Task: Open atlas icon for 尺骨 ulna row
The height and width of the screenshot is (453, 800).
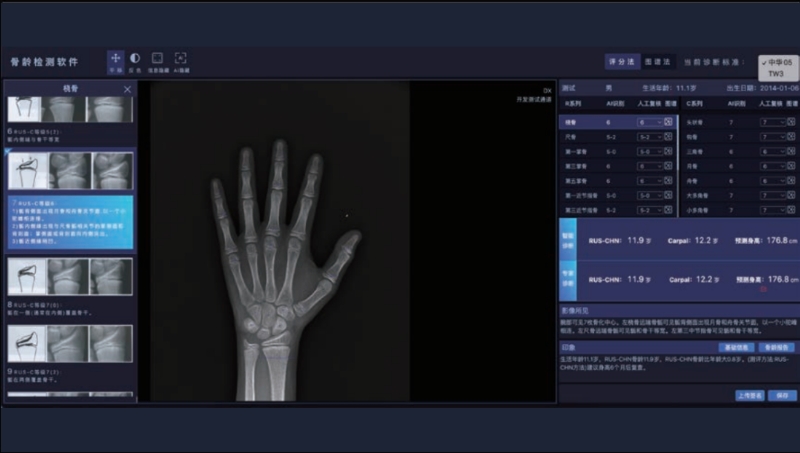Action: point(668,137)
